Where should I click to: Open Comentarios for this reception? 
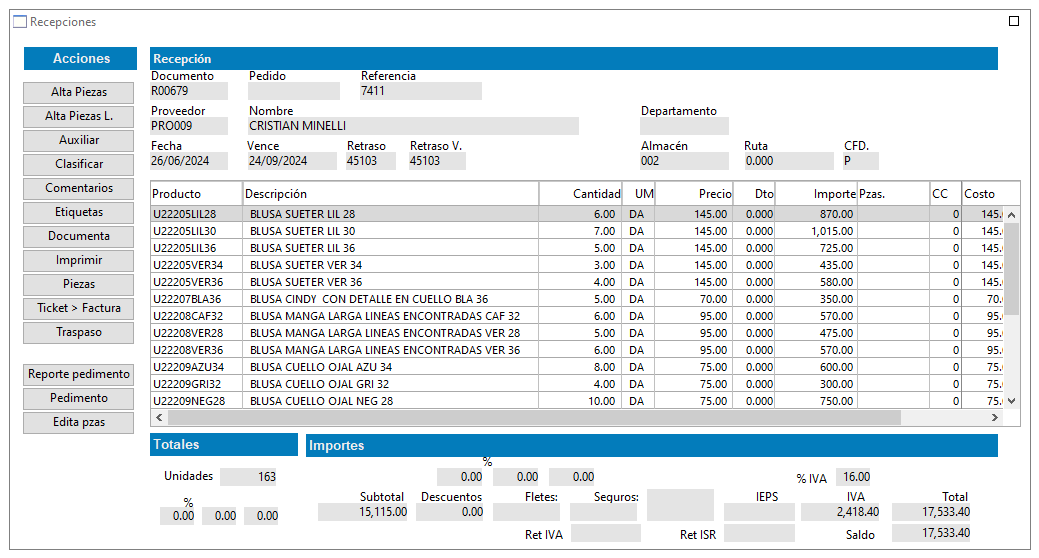tap(79, 188)
